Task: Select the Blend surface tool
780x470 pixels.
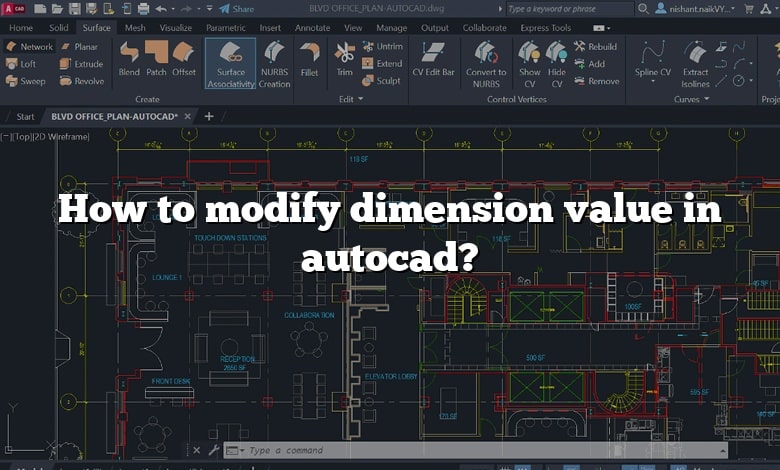Action: (129, 59)
